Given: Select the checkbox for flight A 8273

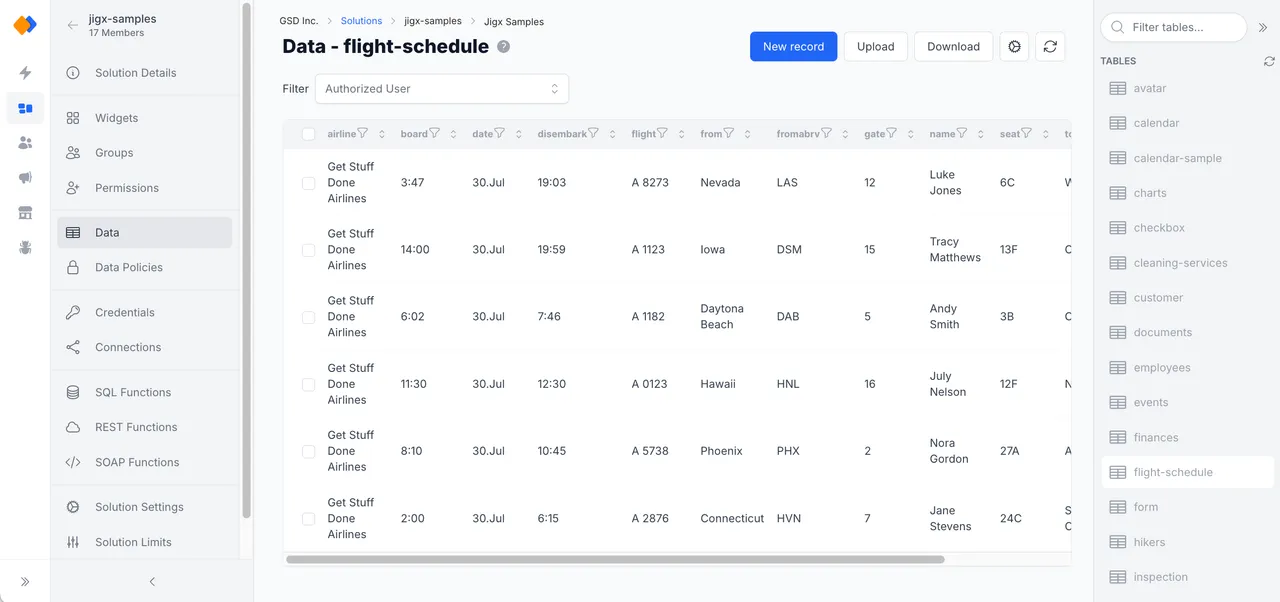Looking at the screenshot, I should [308, 183].
